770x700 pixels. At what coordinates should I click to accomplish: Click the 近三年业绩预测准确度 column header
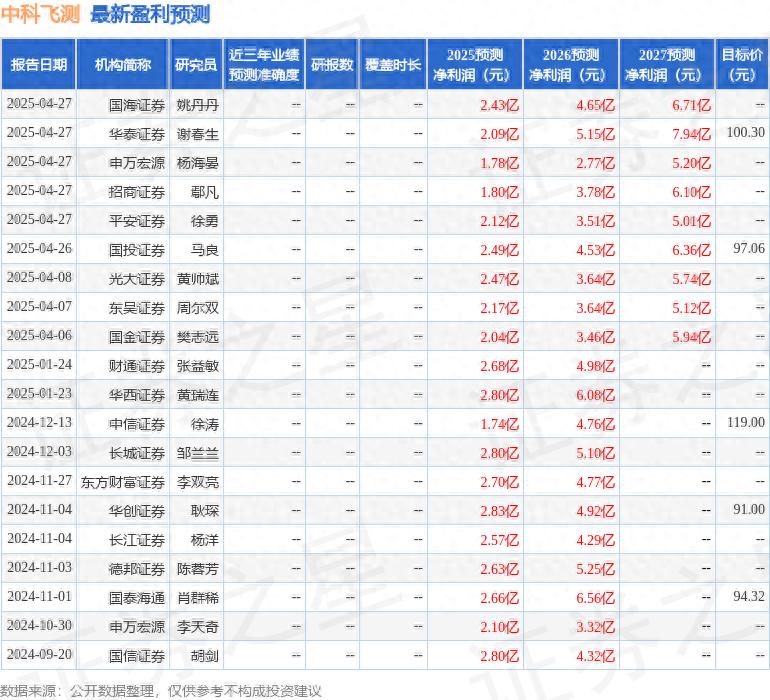tap(264, 65)
